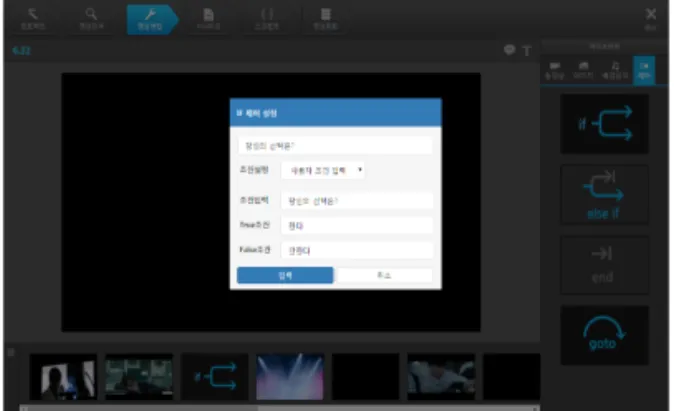This screenshot has width=674, height=411.
Task: Select the second timeline thumbnail, green room
Action: point(139,377)
